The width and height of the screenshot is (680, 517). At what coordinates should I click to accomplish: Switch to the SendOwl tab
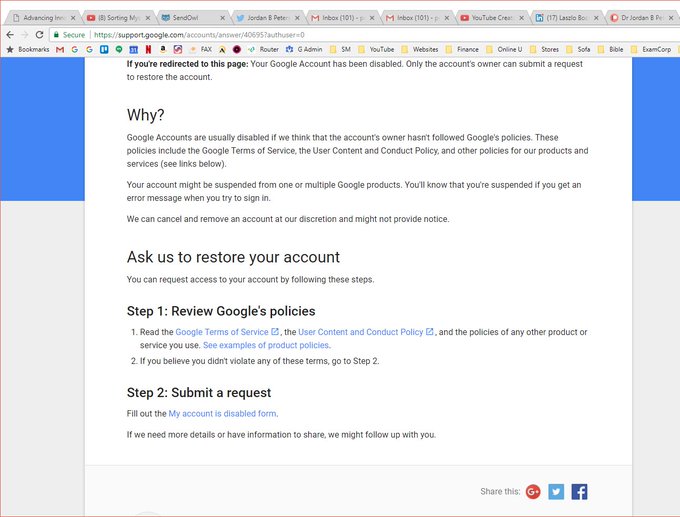[190, 18]
